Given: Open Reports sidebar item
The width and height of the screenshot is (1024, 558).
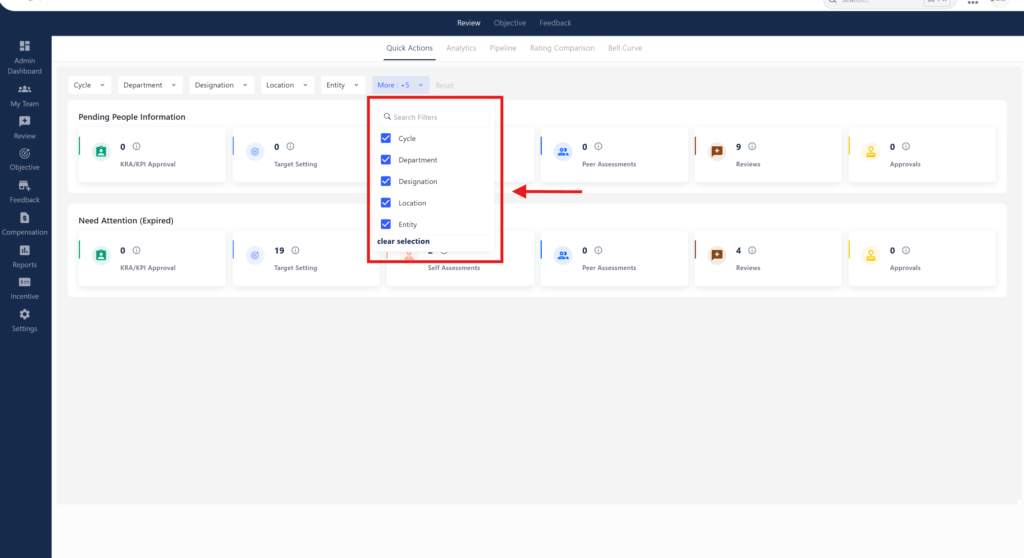Looking at the screenshot, I should click(24, 257).
